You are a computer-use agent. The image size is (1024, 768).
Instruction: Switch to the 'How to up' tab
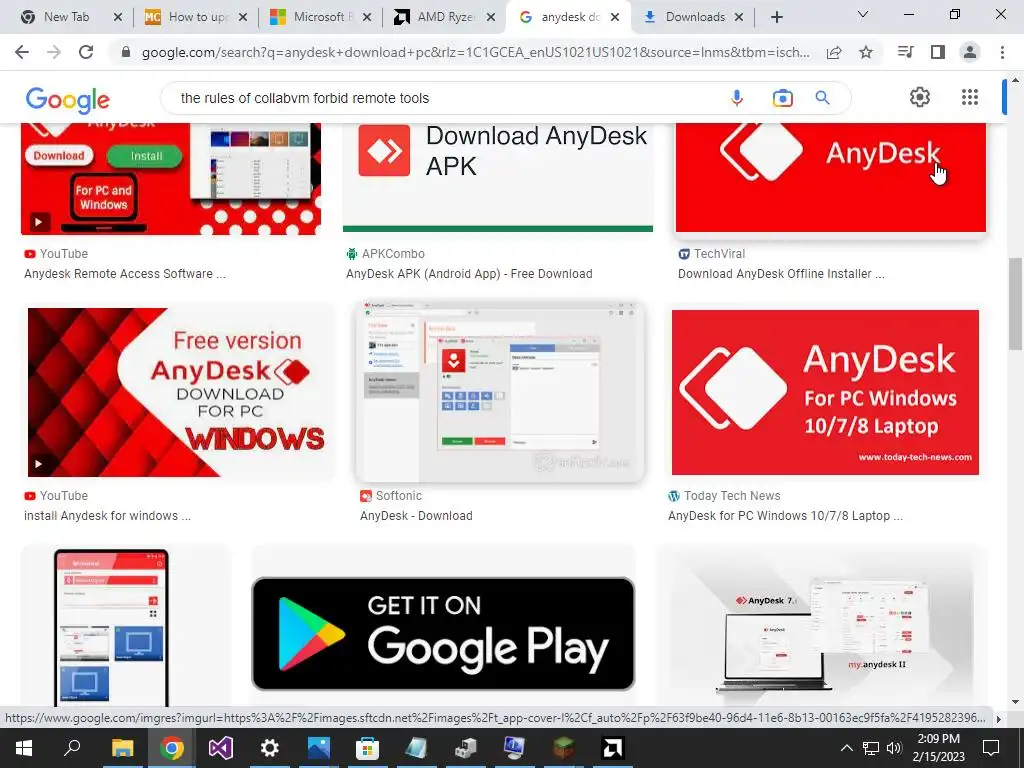tap(197, 17)
